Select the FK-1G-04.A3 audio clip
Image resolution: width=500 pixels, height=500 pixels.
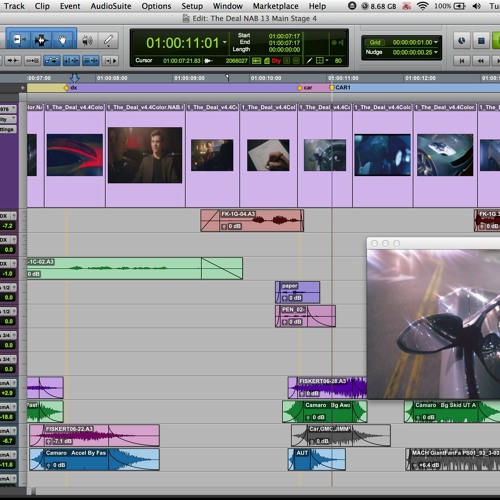pos(252,220)
